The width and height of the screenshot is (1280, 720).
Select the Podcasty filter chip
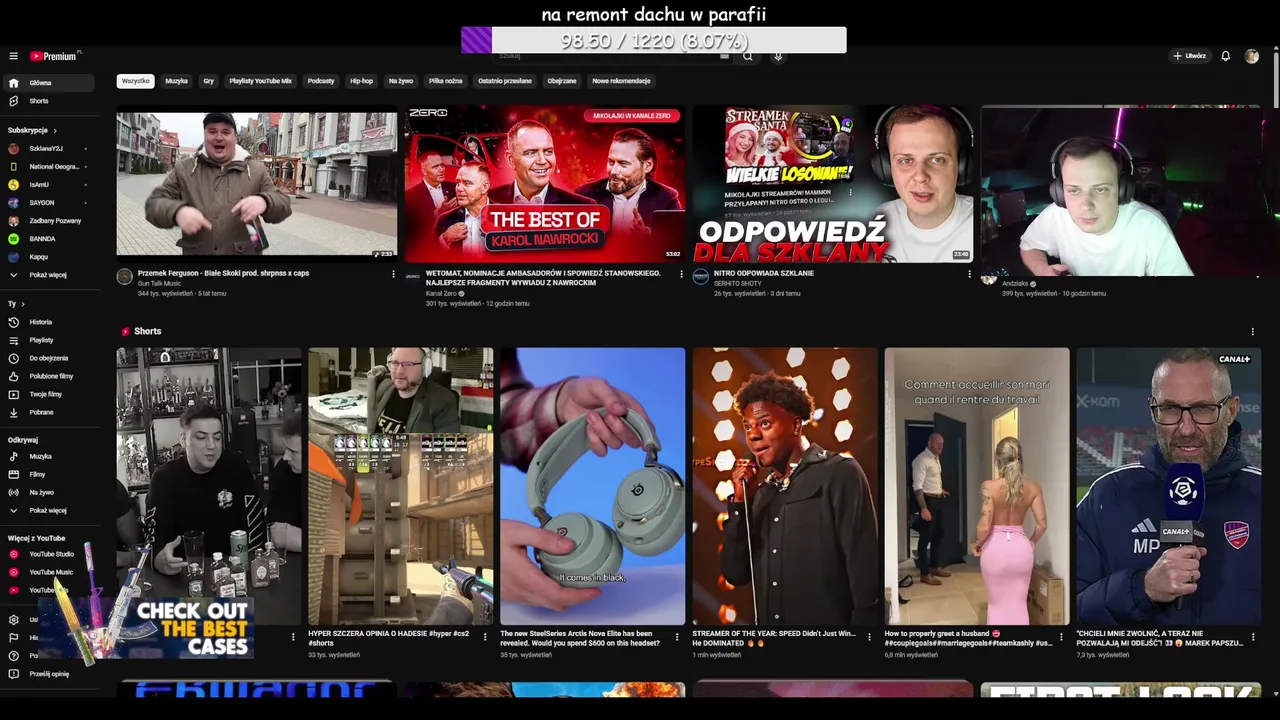[321, 81]
